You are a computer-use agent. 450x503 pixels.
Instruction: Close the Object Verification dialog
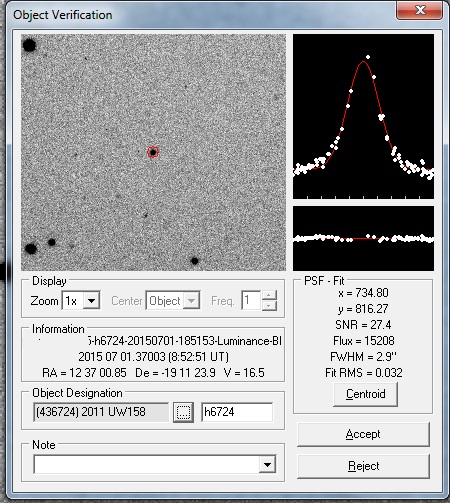(x=420, y=10)
